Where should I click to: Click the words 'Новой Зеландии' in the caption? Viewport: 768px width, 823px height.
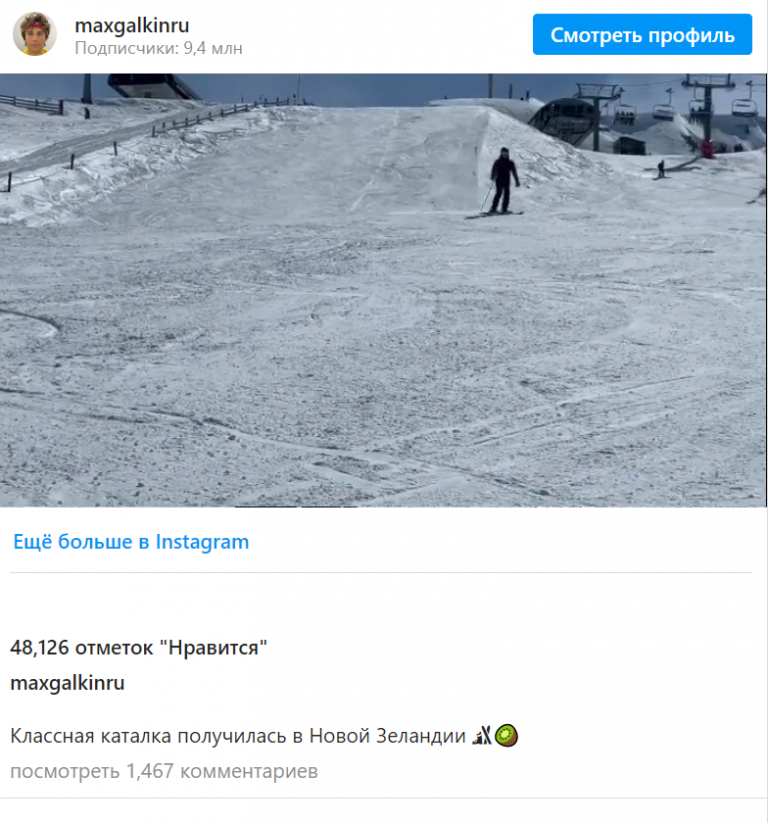(387, 736)
